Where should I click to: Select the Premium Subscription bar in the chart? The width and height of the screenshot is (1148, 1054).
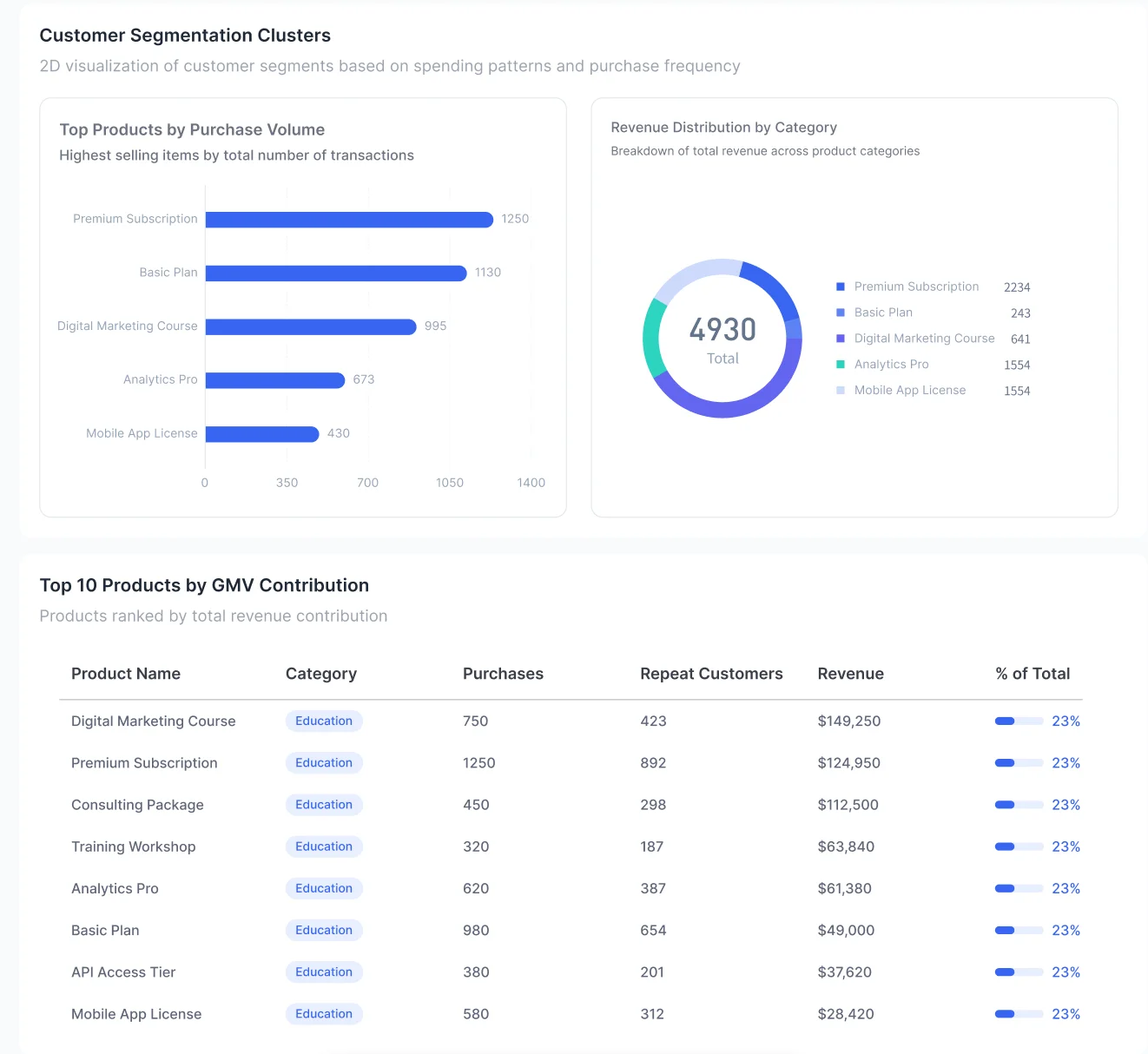pos(347,219)
